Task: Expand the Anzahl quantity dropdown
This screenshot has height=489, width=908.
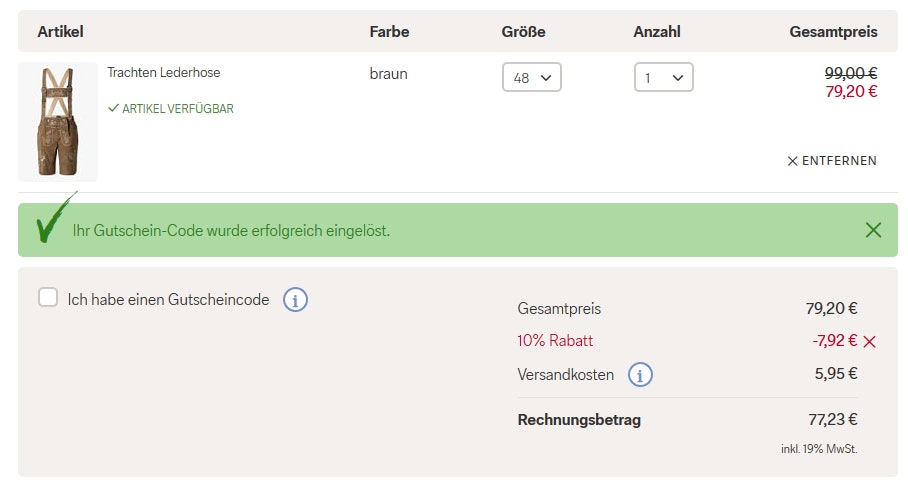Action: pos(663,77)
